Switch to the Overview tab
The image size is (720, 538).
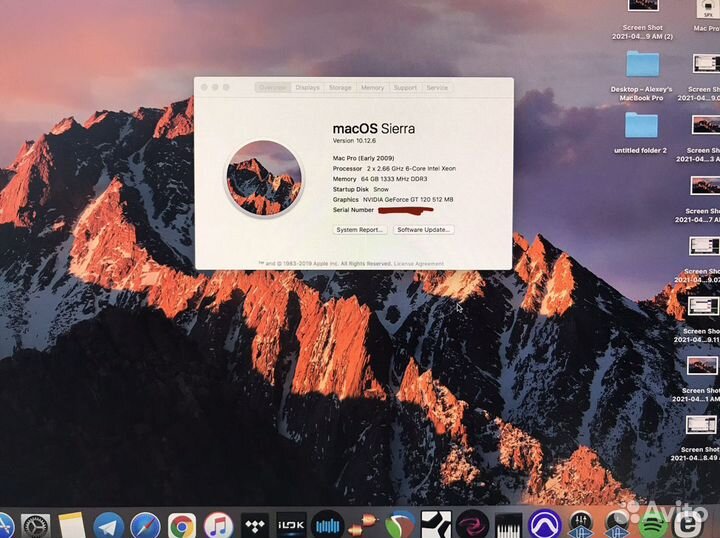273,87
